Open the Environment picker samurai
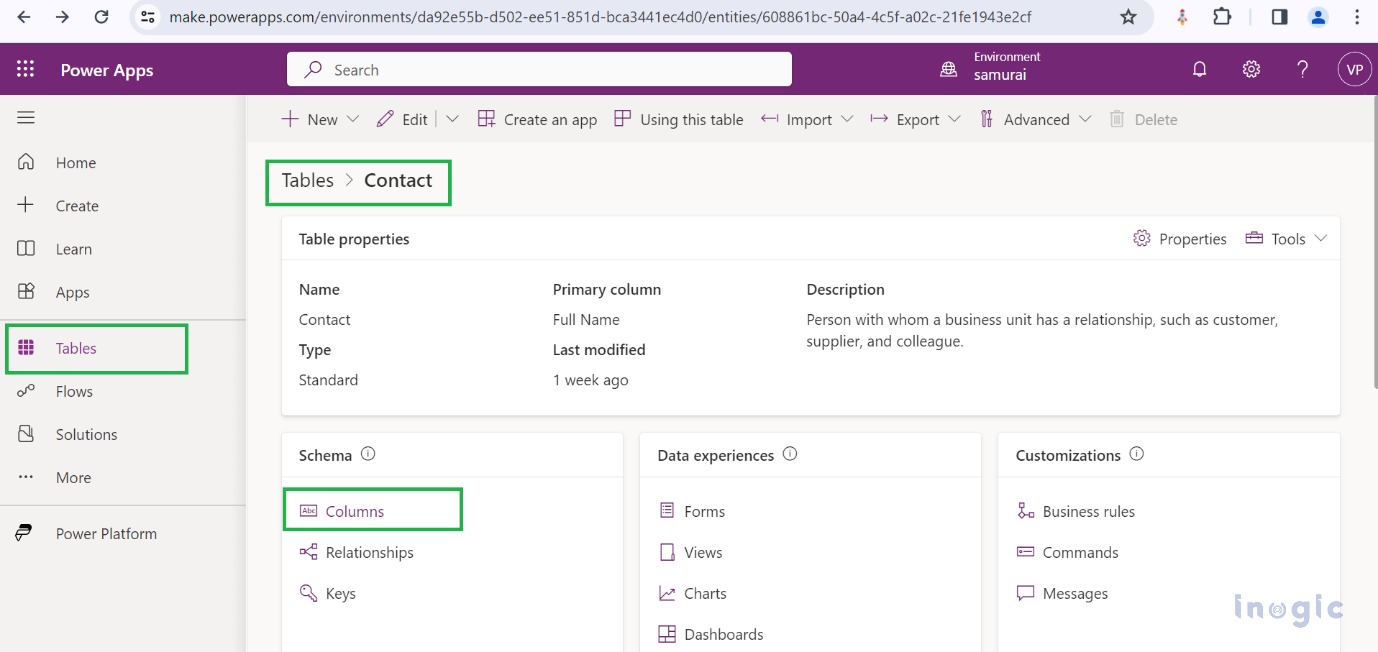1378x652 pixels. coord(990,67)
